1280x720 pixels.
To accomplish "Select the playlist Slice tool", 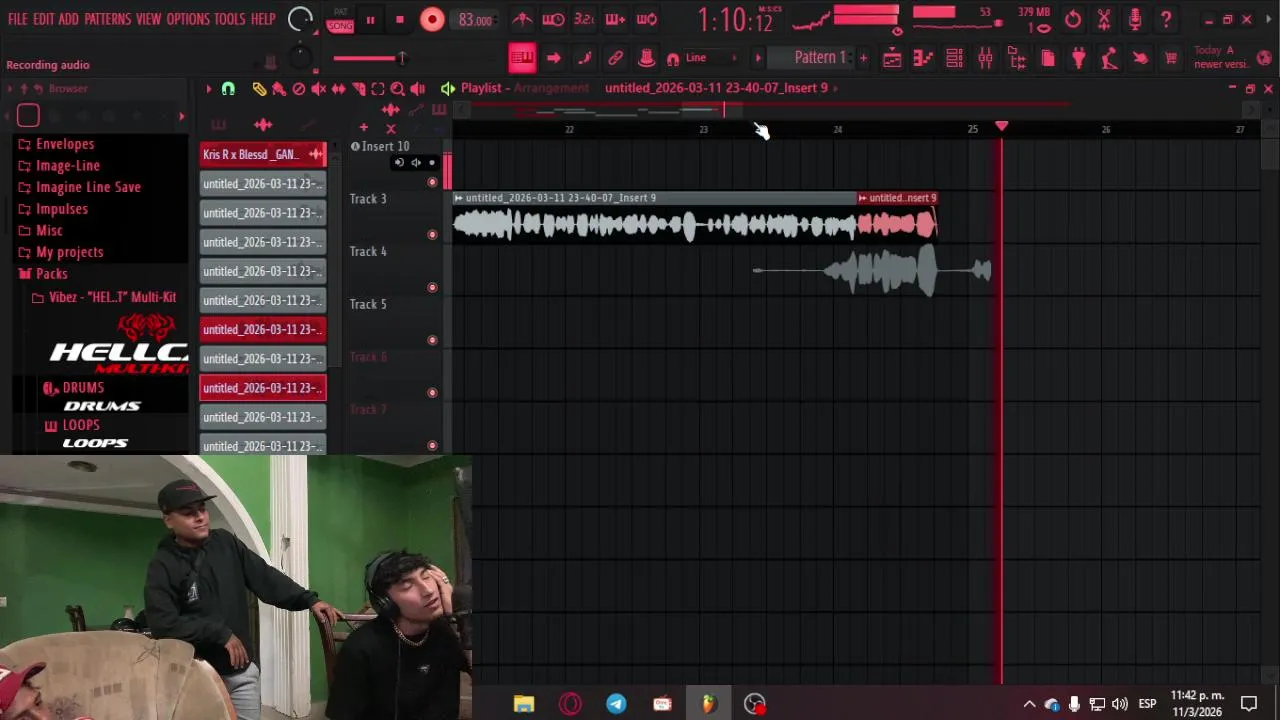I will [359, 89].
